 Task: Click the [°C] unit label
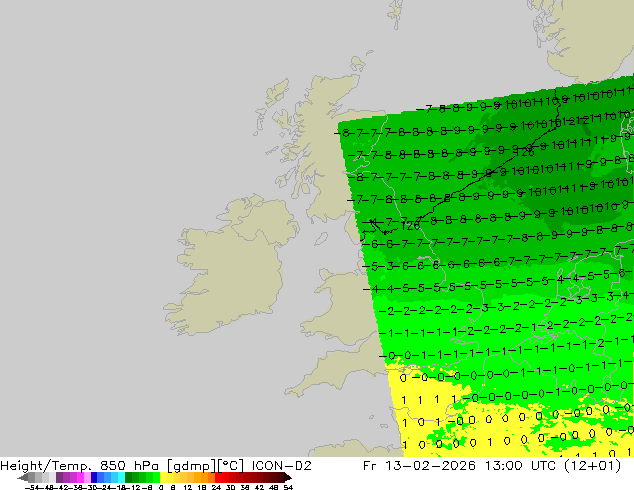point(231,466)
